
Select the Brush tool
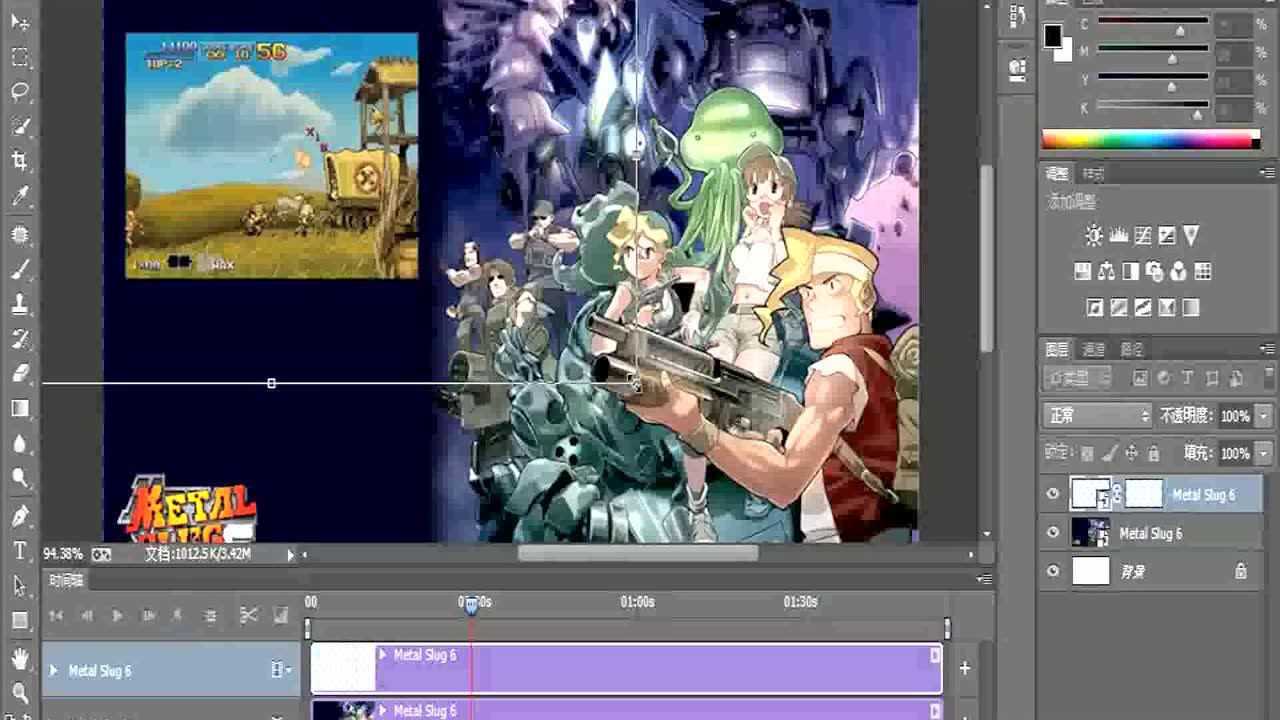coord(20,270)
